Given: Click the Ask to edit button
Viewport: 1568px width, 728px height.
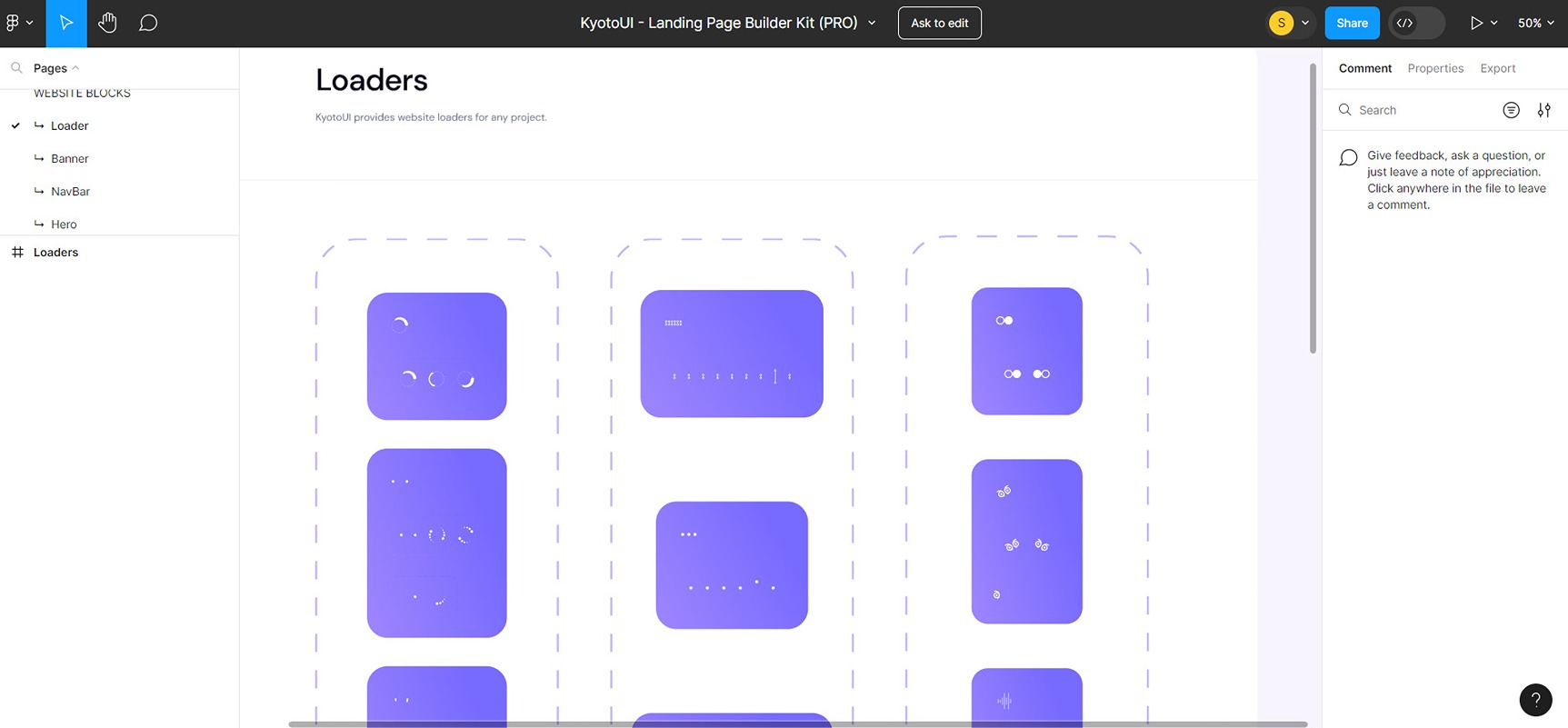Looking at the screenshot, I should click(939, 23).
